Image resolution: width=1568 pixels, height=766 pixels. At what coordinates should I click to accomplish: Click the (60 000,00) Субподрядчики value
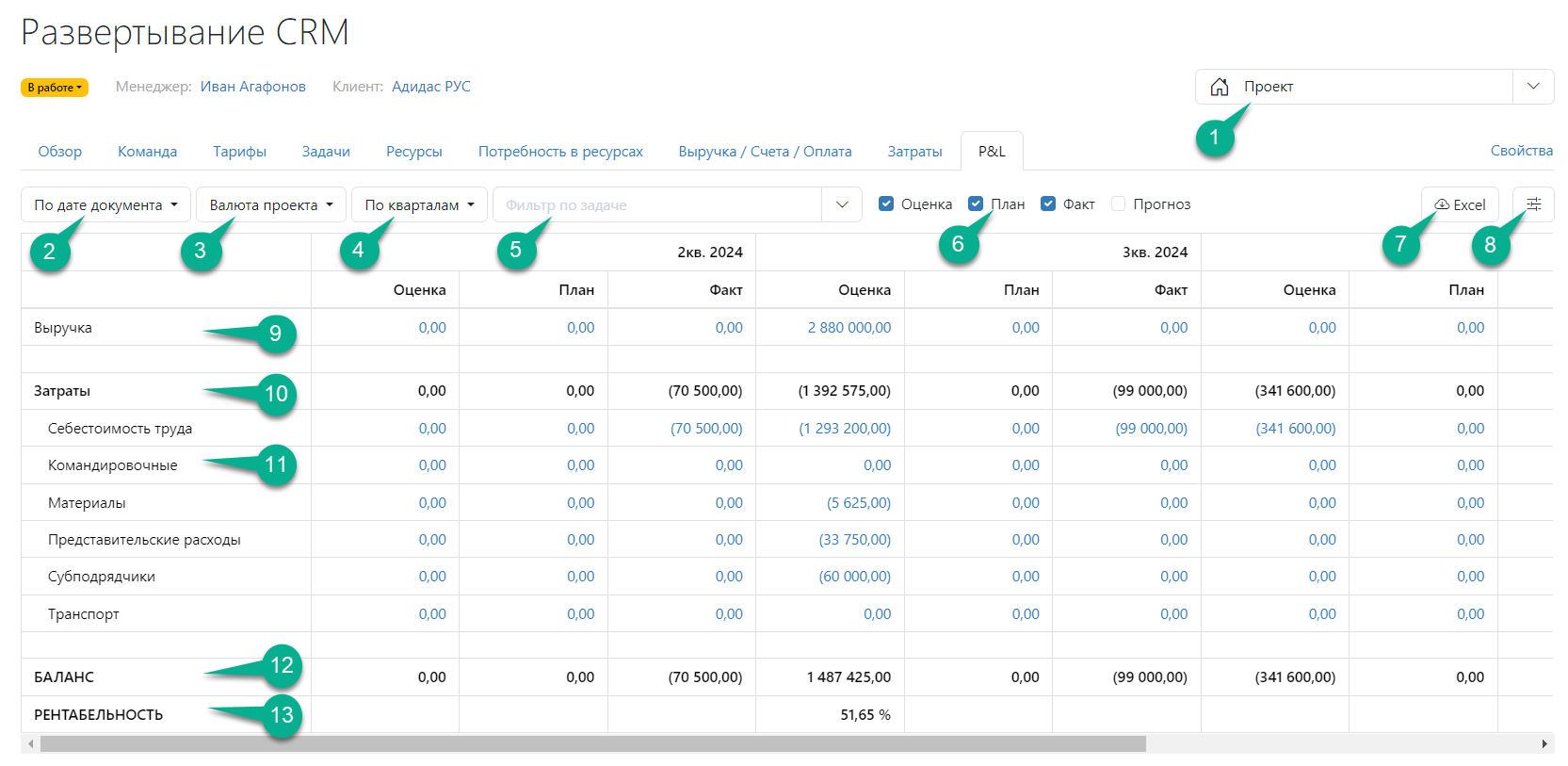(x=855, y=577)
